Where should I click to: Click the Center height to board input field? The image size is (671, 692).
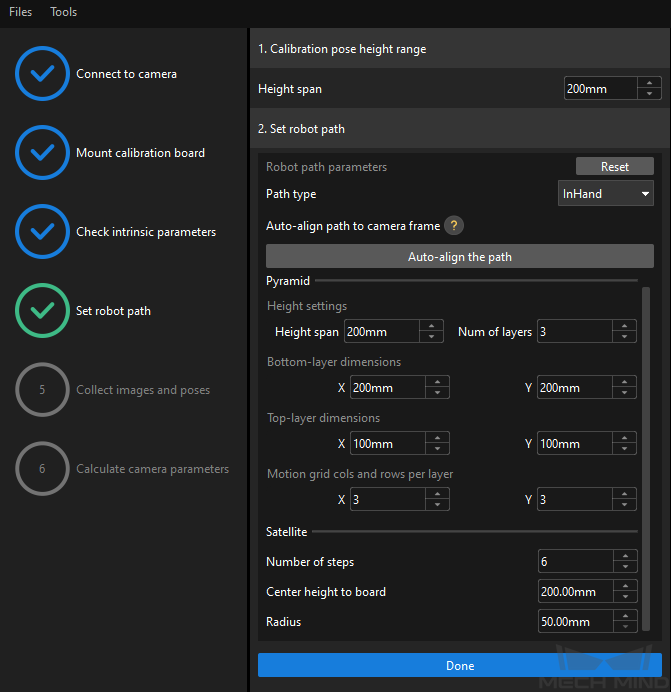tap(576, 591)
